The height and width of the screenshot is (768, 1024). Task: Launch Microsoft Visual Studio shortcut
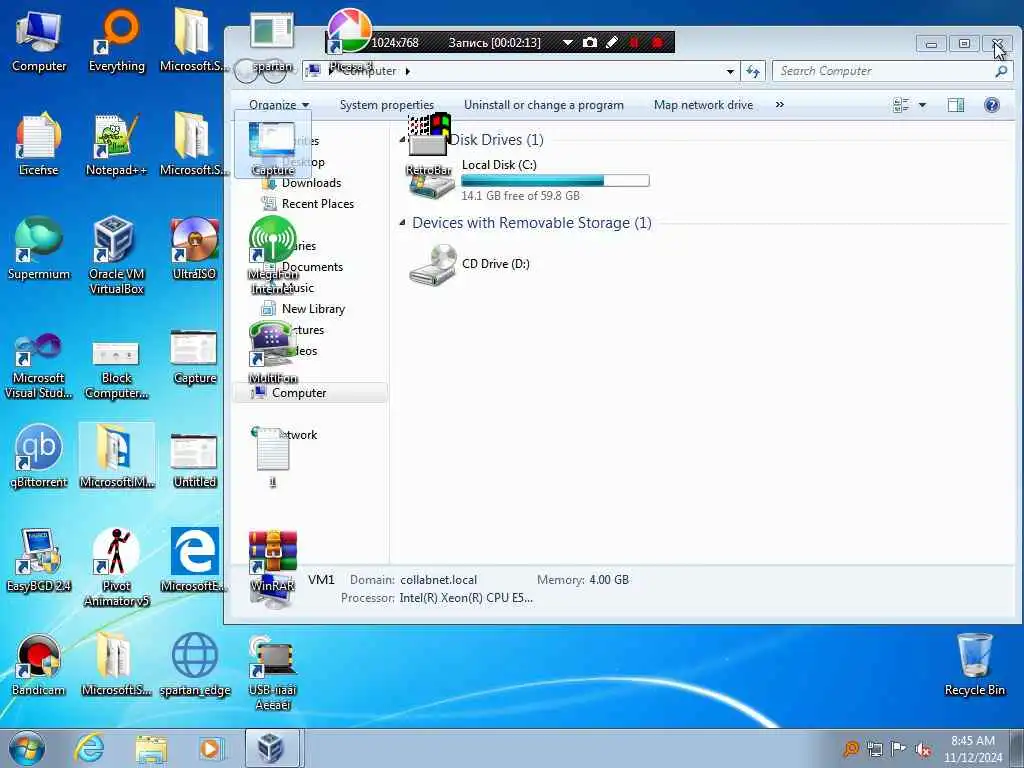pos(39,366)
